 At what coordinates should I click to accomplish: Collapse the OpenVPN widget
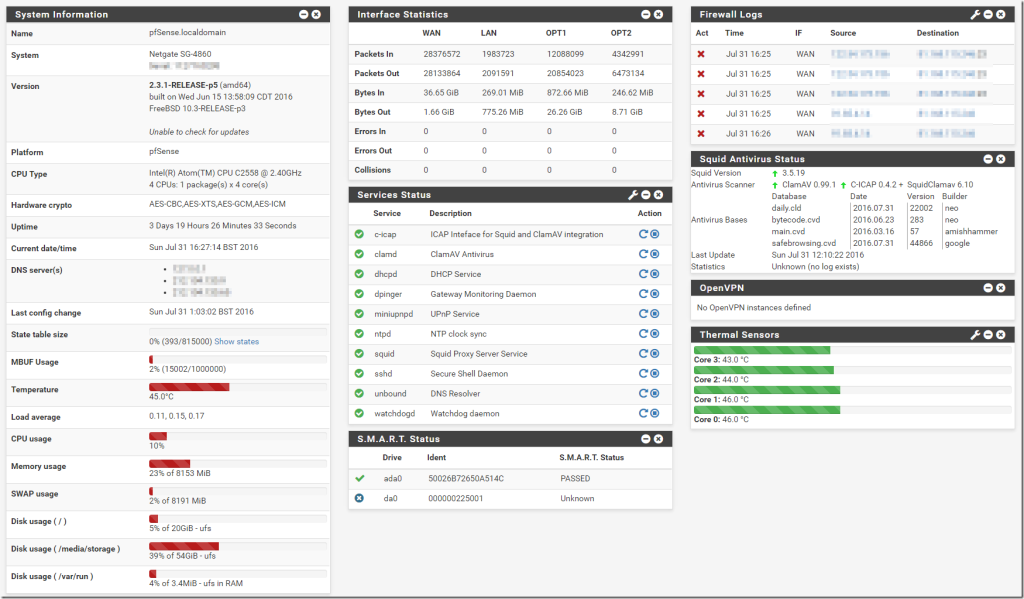coord(988,287)
